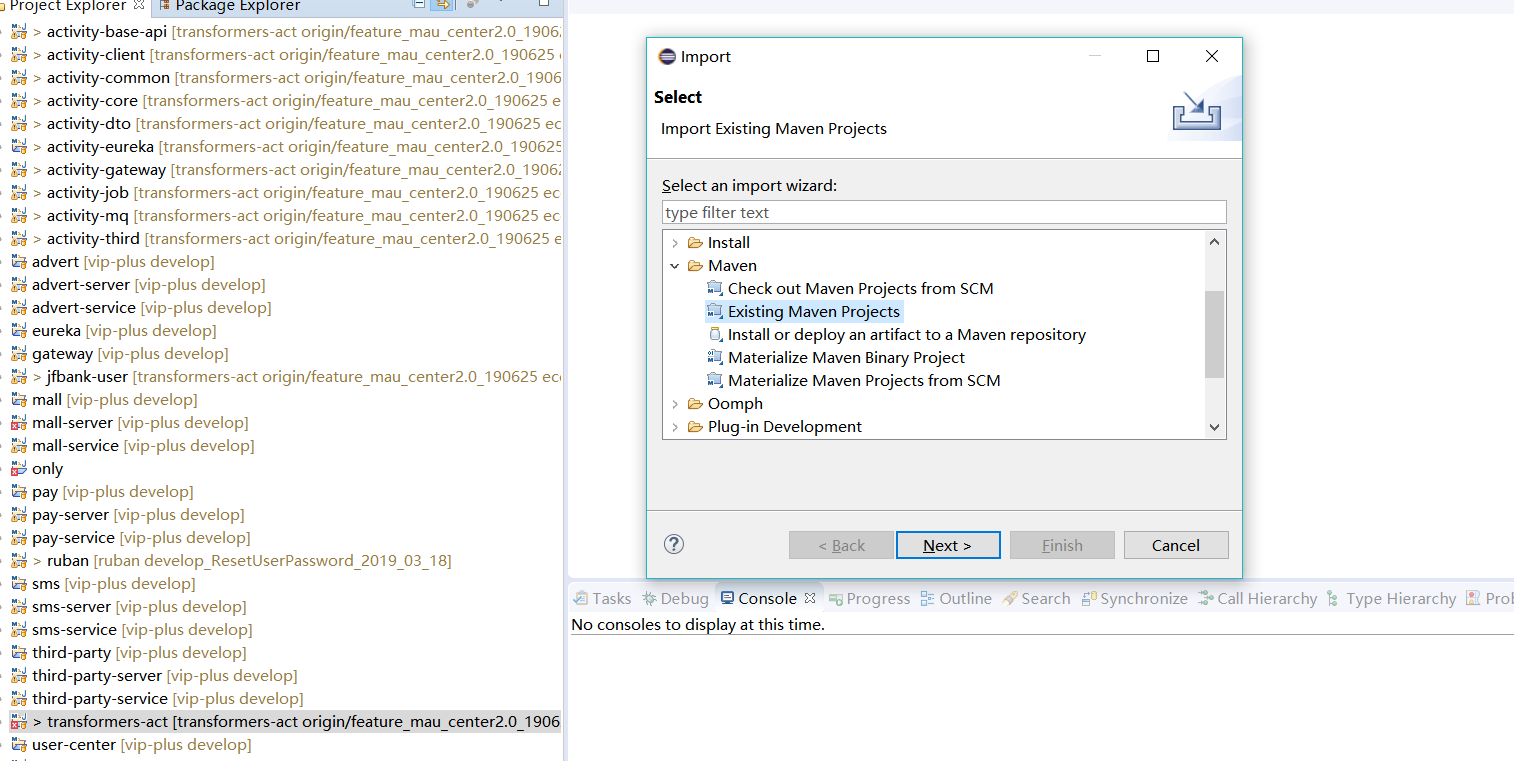Screen dimensions: 1514x761
Task: Click the Maven folder icon in wizard list
Action: pos(695,266)
